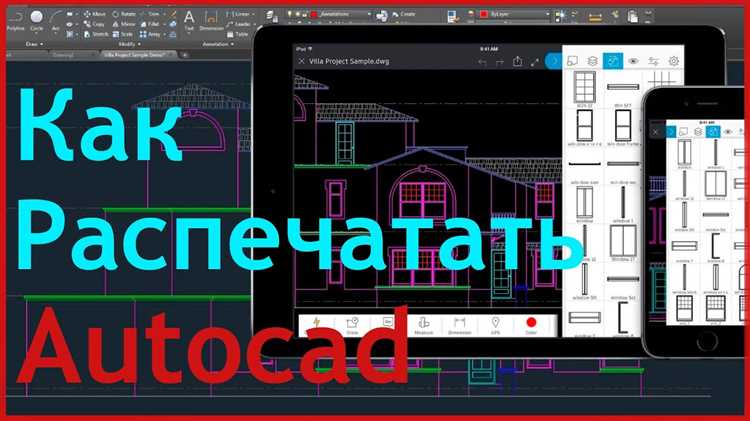Click the Linear dimension tool

237,14
